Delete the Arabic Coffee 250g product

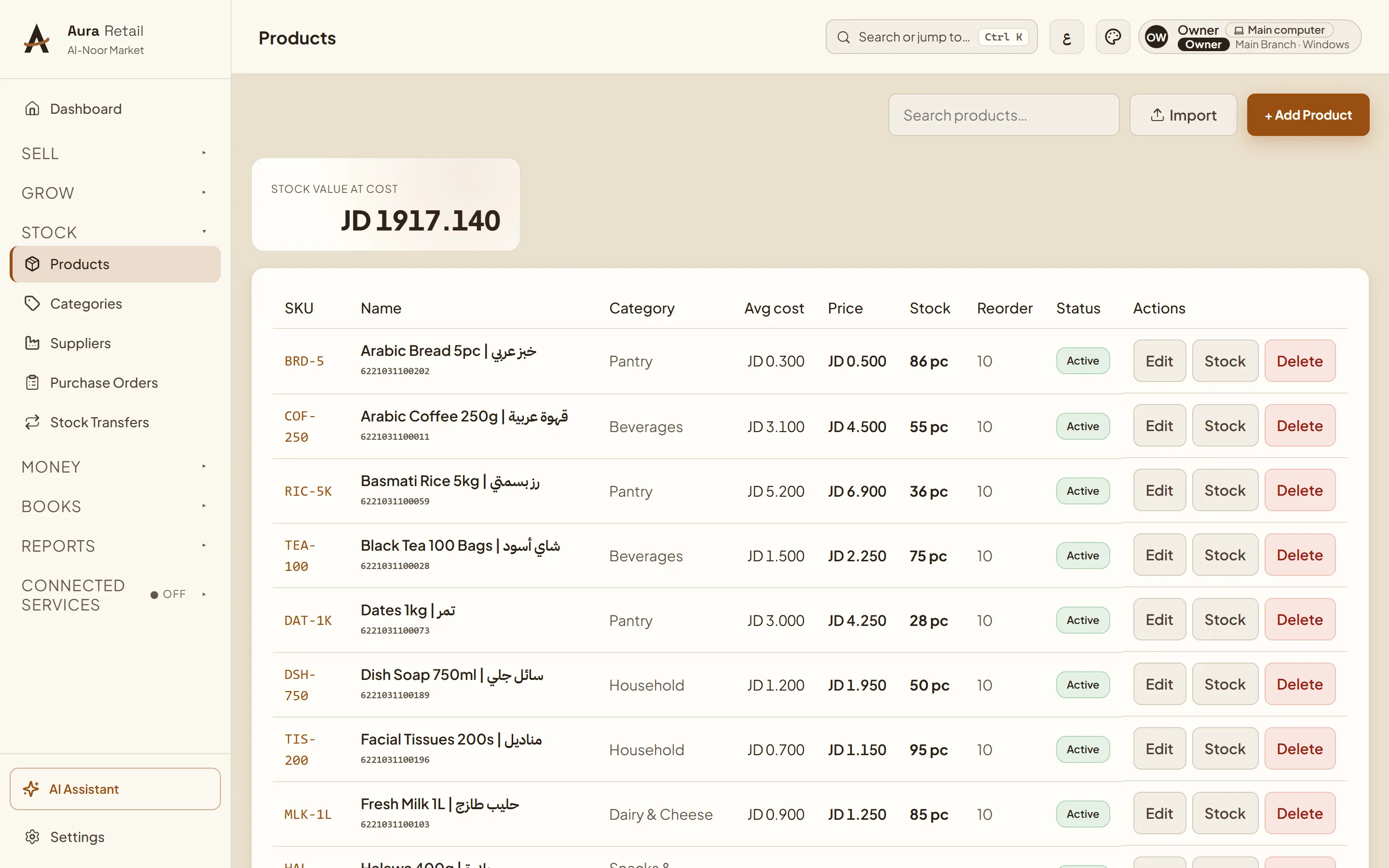pyautogui.click(x=1299, y=425)
